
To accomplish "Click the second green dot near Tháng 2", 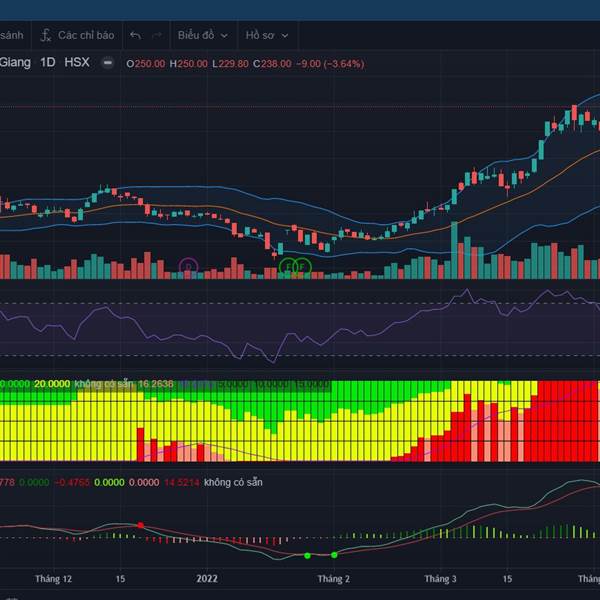I will 334,554.
